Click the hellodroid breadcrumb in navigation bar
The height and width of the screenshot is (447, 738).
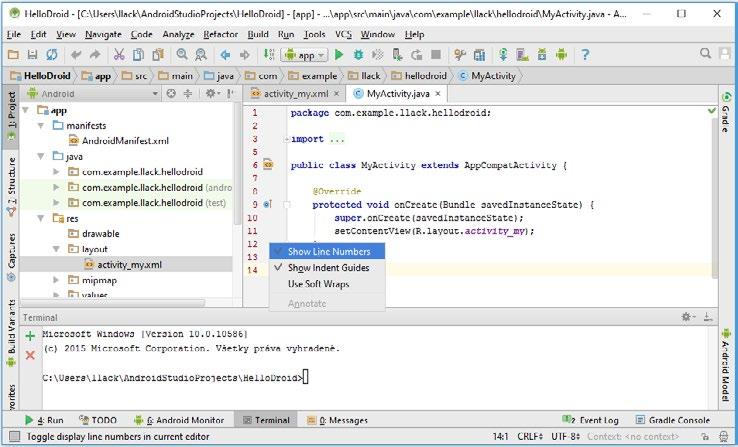tap(420, 76)
